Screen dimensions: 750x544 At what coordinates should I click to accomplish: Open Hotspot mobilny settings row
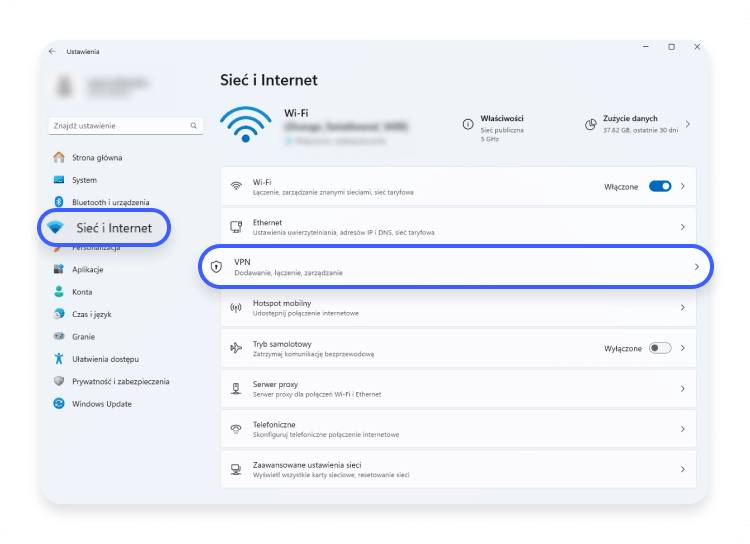(x=458, y=307)
